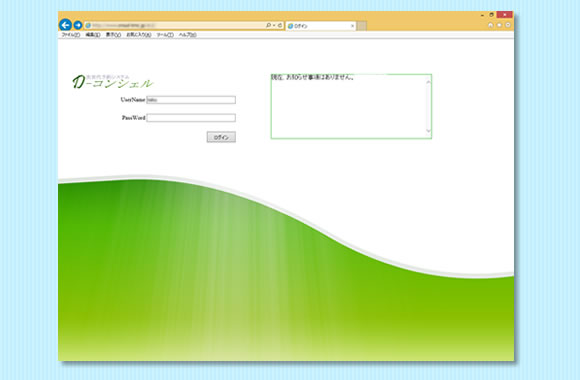Open the favorites star icon
This screenshot has height=380, width=580.
[x=499, y=25]
